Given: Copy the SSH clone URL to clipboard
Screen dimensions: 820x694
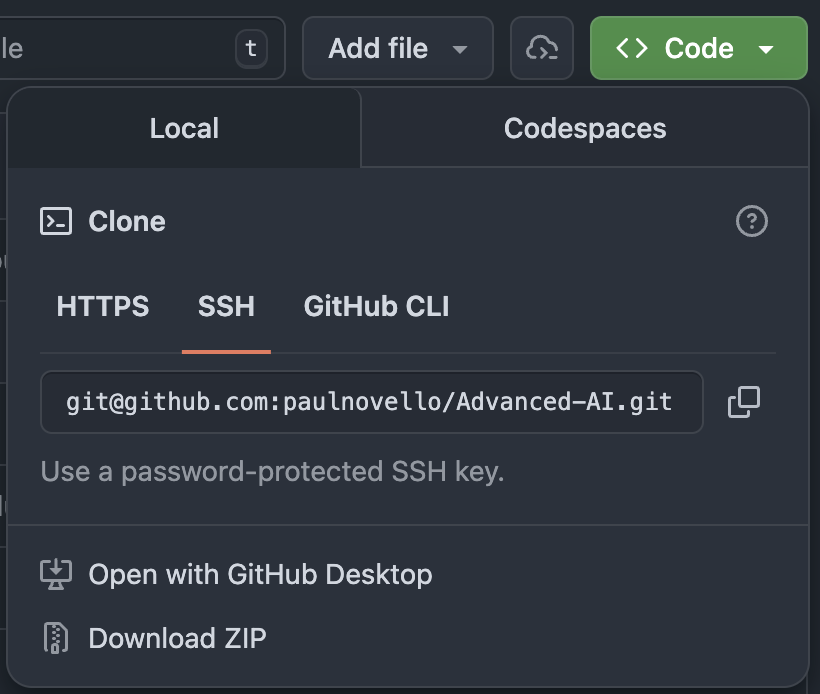Looking at the screenshot, I should pos(743,402).
